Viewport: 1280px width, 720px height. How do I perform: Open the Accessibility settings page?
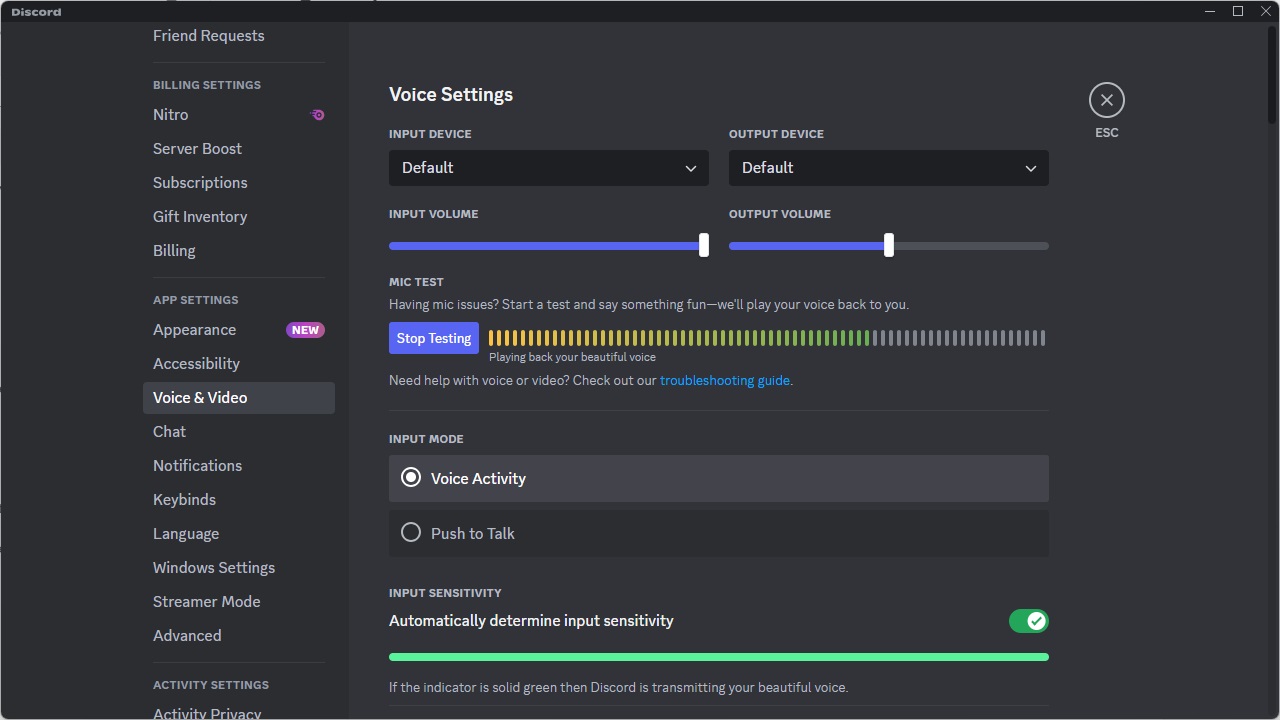click(x=196, y=364)
